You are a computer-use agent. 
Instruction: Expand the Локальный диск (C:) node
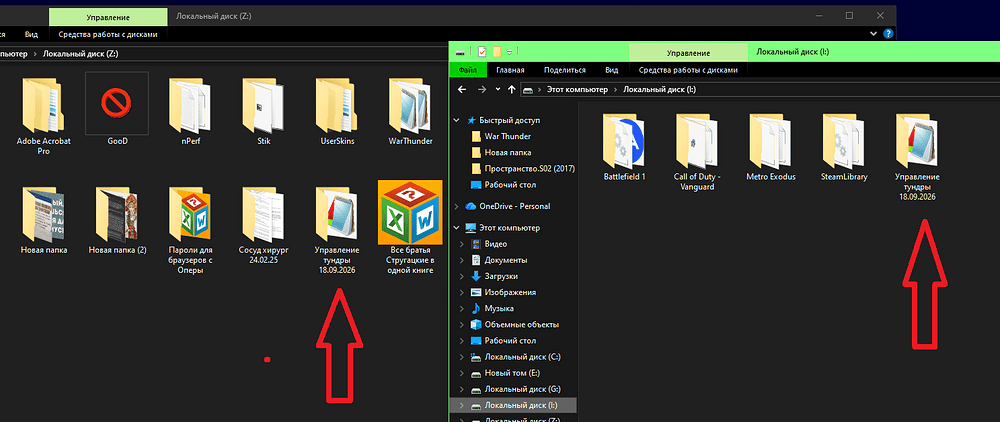(462, 356)
